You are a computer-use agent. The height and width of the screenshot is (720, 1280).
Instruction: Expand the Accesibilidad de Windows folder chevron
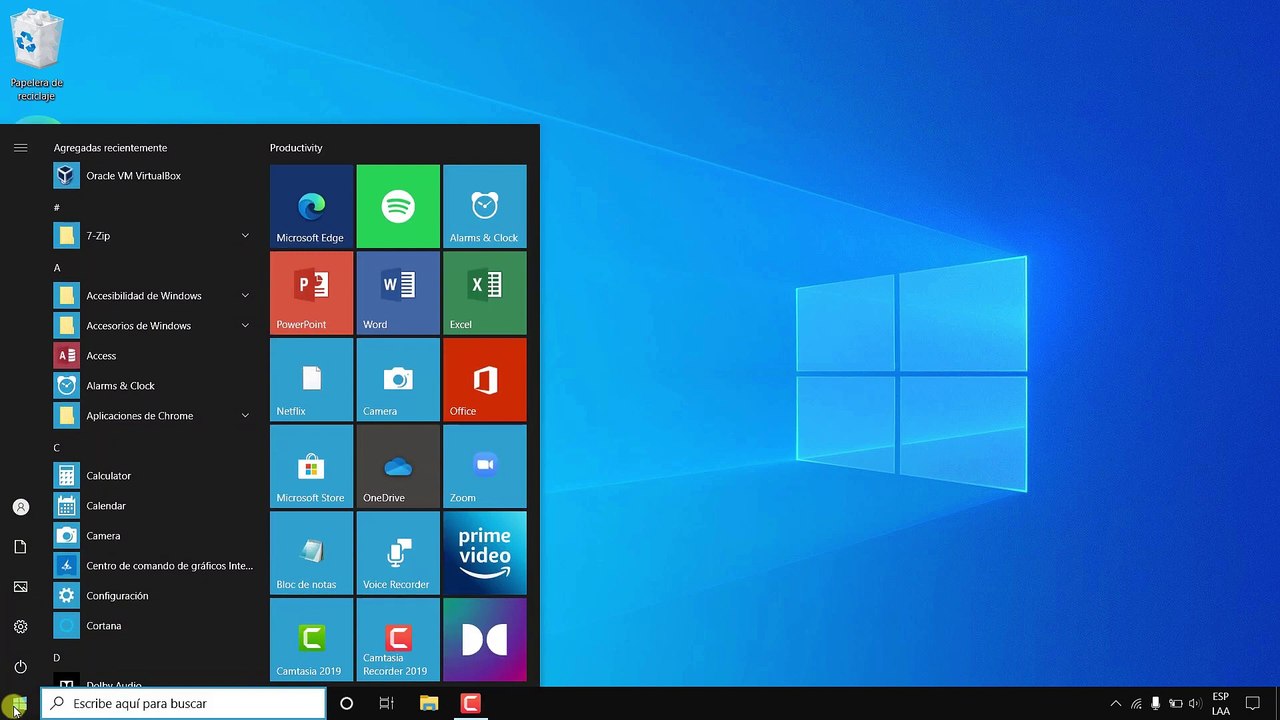[x=245, y=296]
